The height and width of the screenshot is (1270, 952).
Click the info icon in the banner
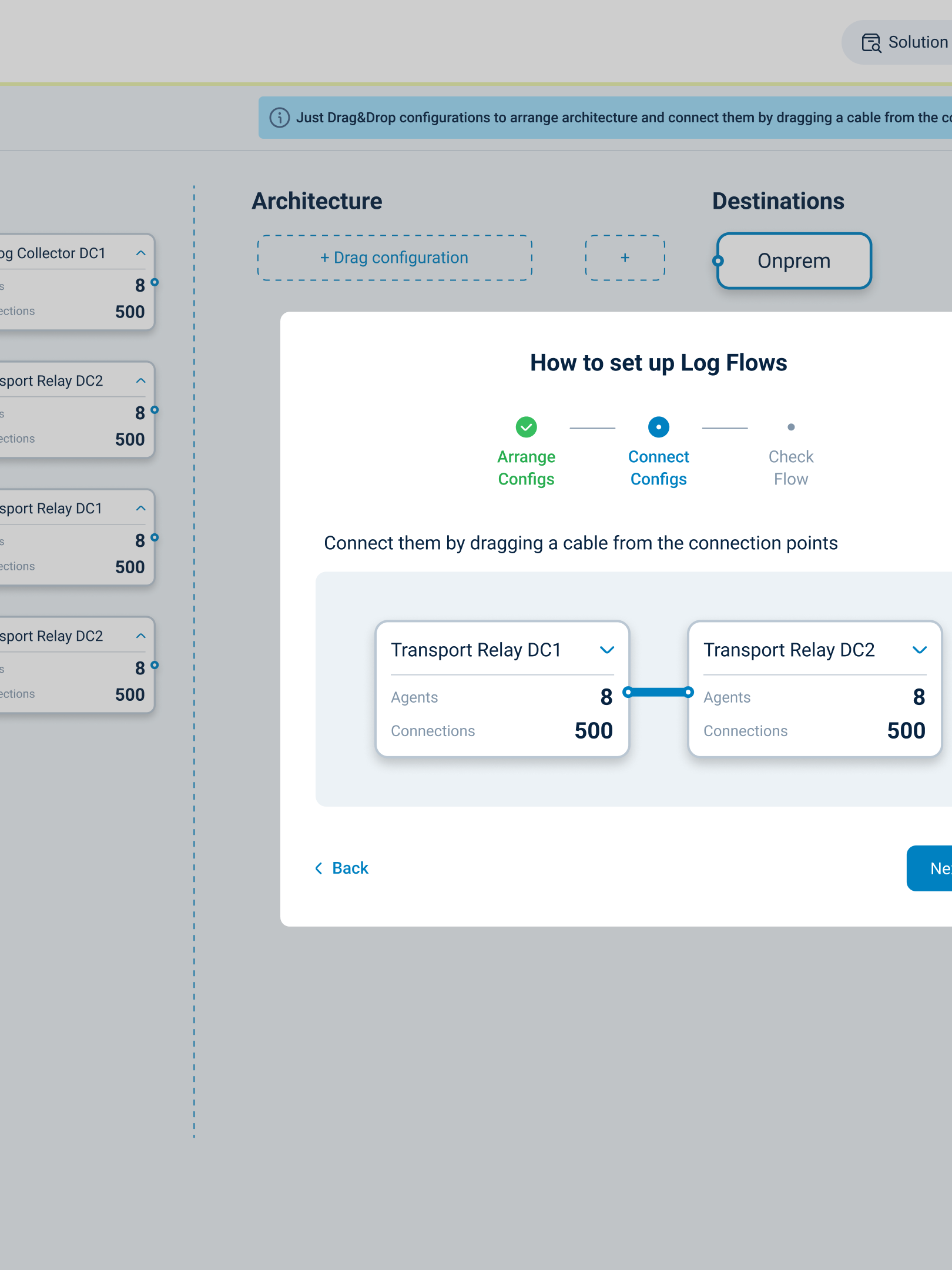point(280,118)
